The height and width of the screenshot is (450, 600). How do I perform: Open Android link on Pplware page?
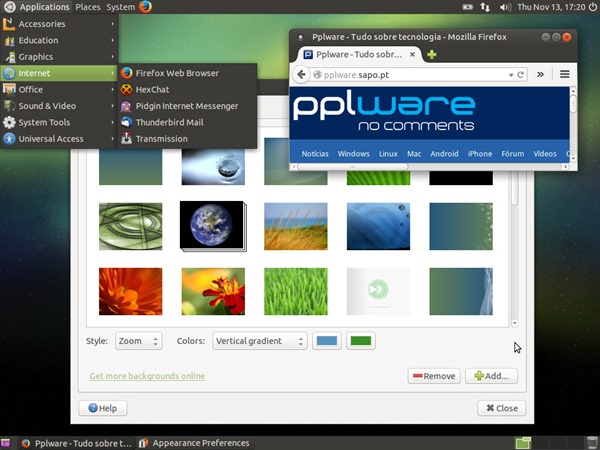click(x=444, y=154)
